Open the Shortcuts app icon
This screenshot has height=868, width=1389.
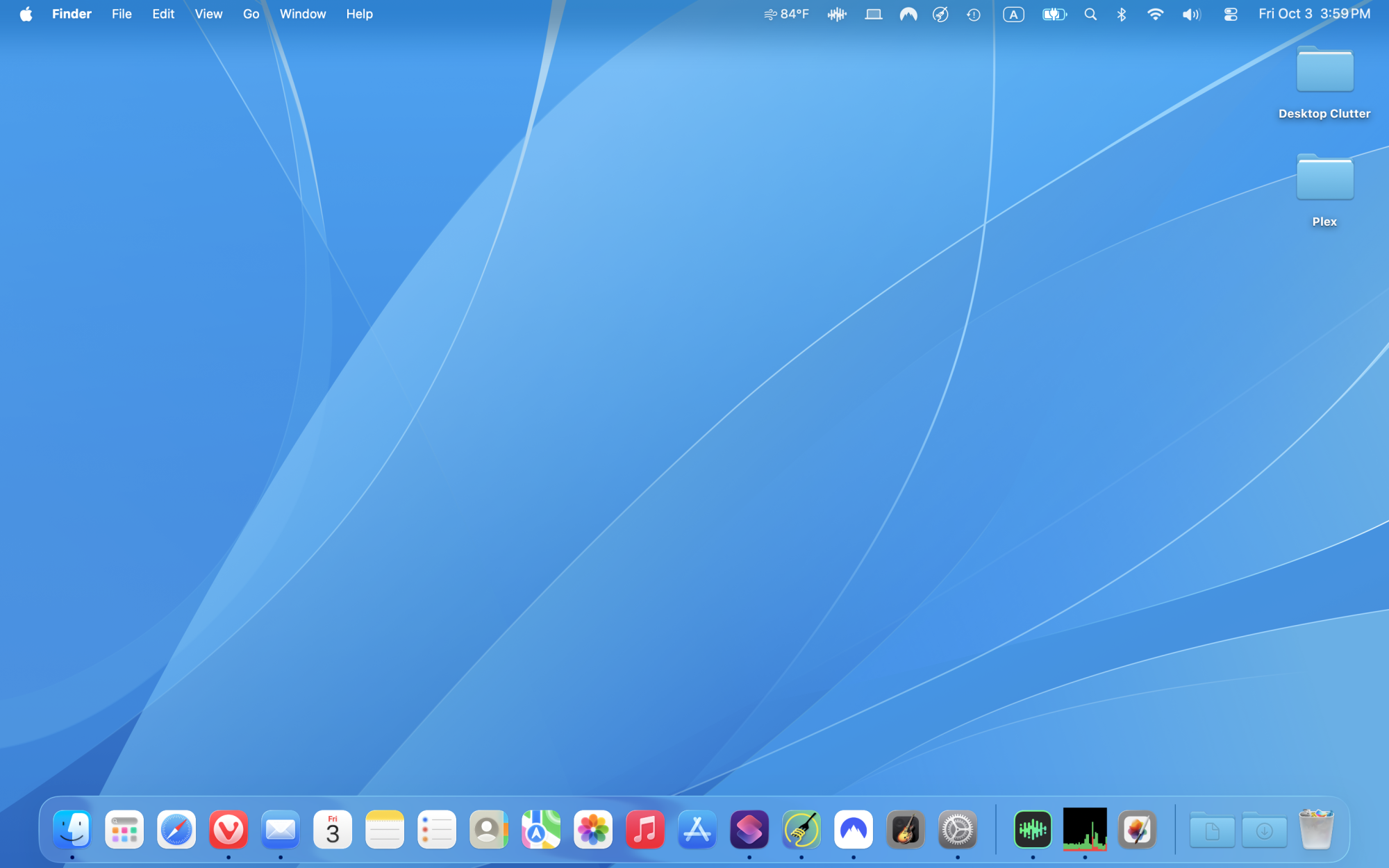coord(749,829)
